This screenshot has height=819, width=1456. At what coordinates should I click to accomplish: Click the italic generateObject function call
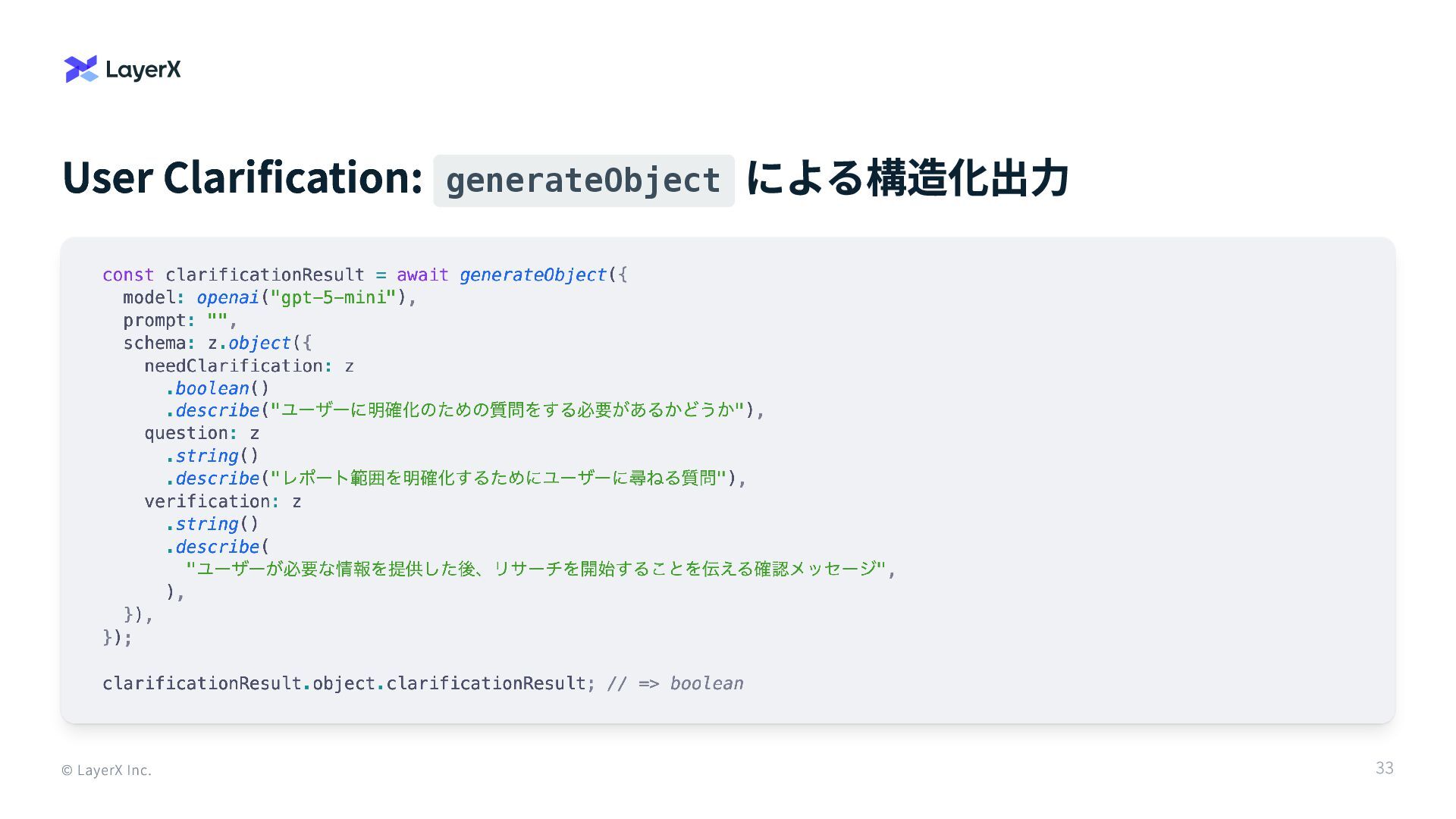point(532,275)
